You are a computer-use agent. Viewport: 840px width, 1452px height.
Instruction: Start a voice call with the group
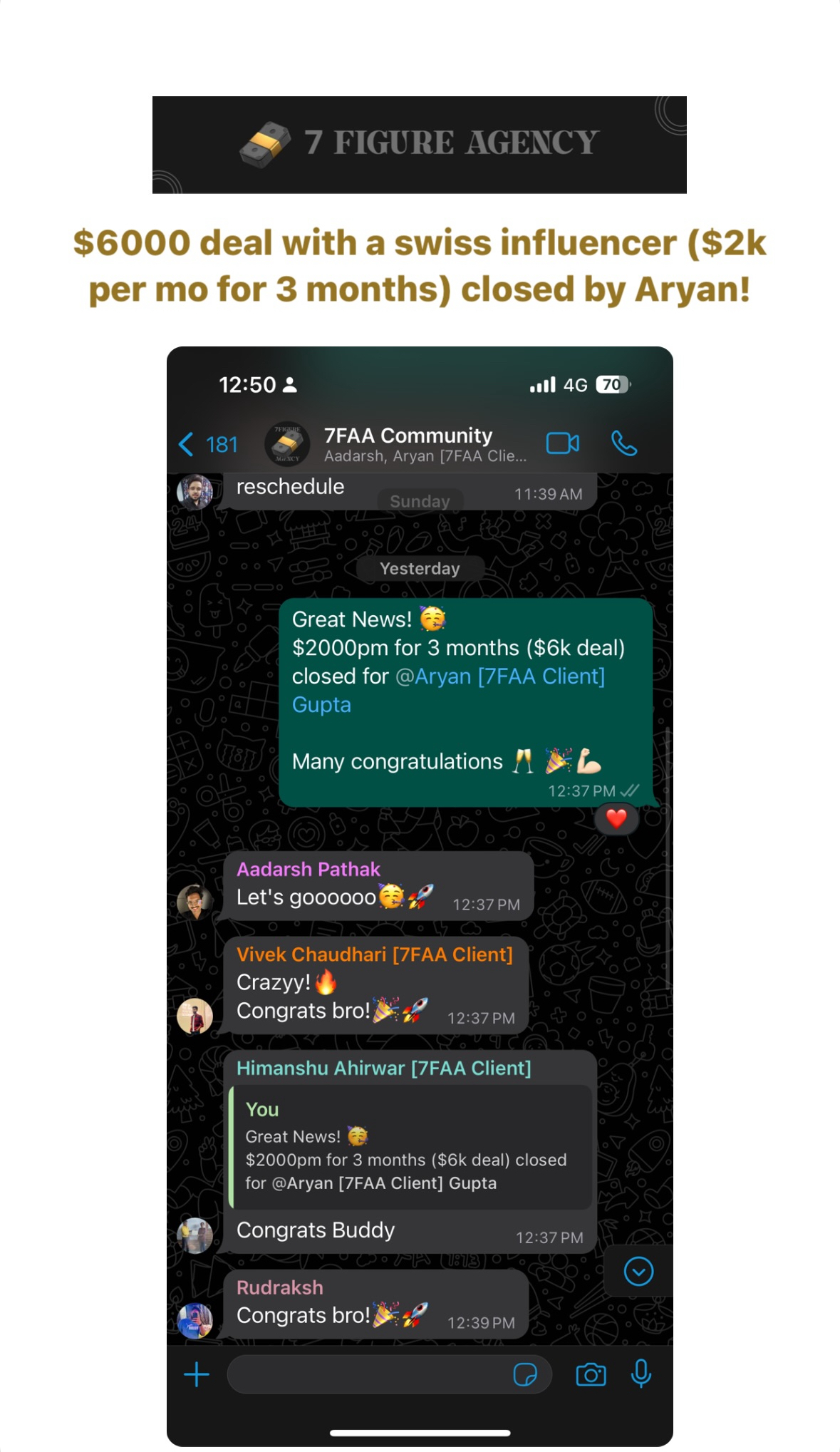click(624, 443)
